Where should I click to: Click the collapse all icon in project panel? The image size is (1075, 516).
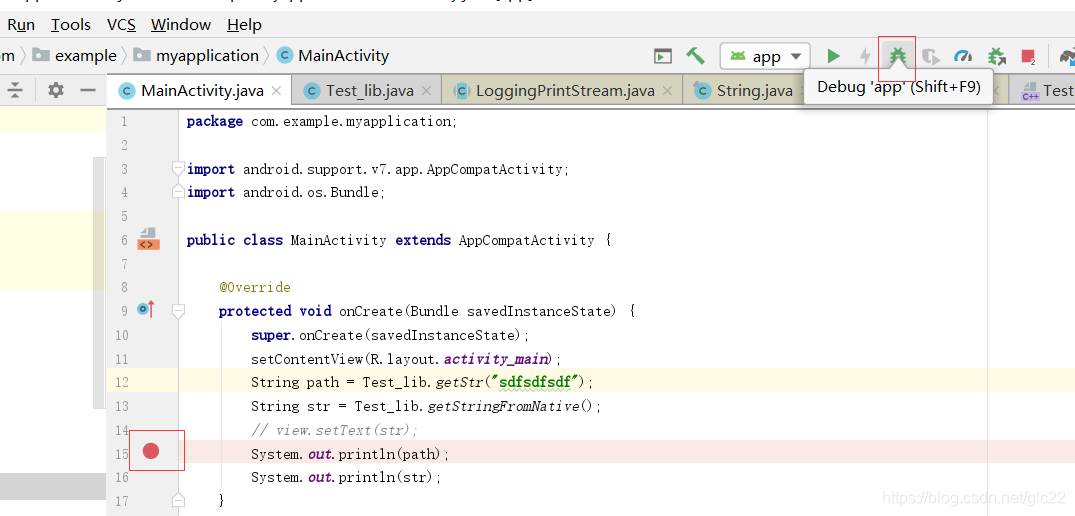click(x=15, y=90)
